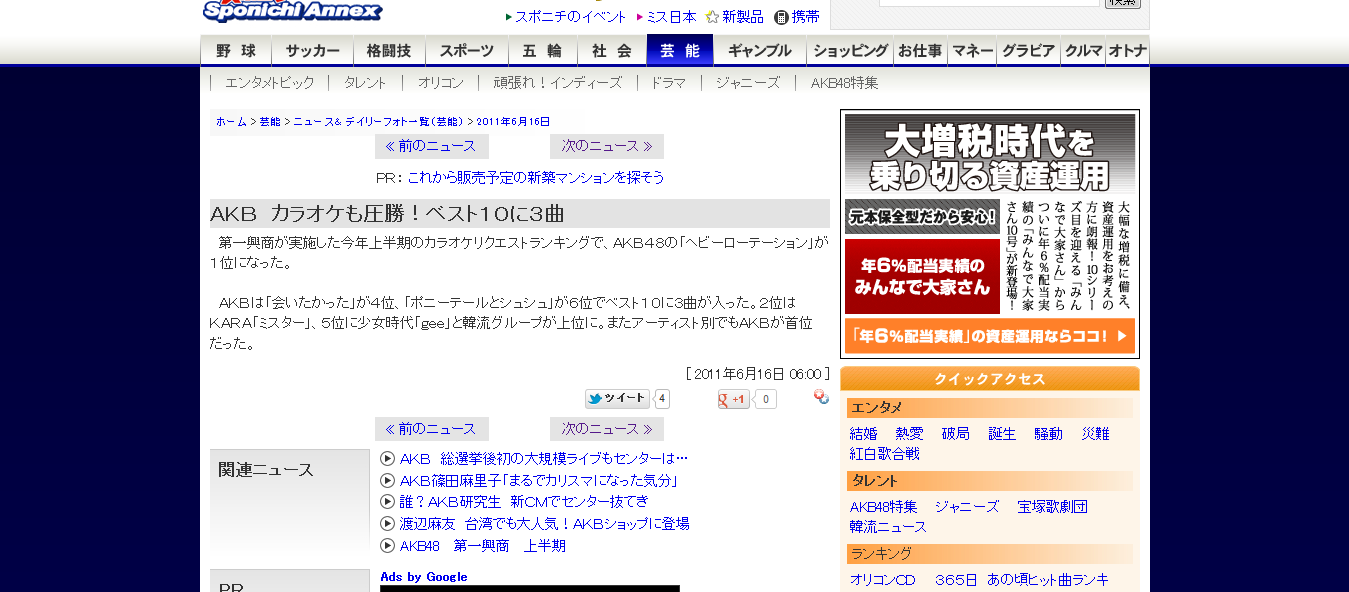Open the スポーツ navigation tab

(x=467, y=51)
